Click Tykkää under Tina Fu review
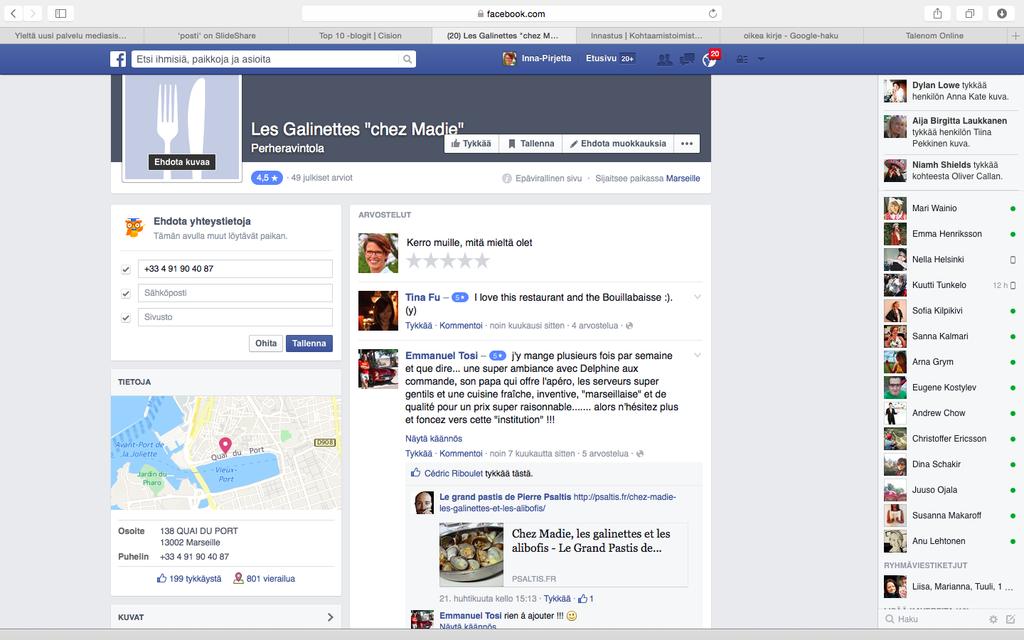The width and height of the screenshot is (1024, 640). [x=419, y=326]
